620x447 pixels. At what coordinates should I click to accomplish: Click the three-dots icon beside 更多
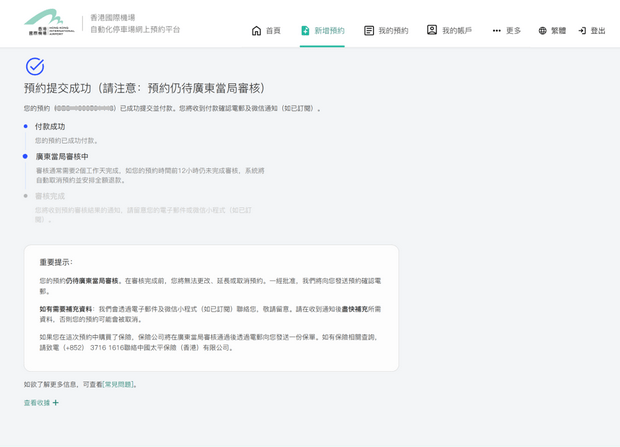(496, 31)
